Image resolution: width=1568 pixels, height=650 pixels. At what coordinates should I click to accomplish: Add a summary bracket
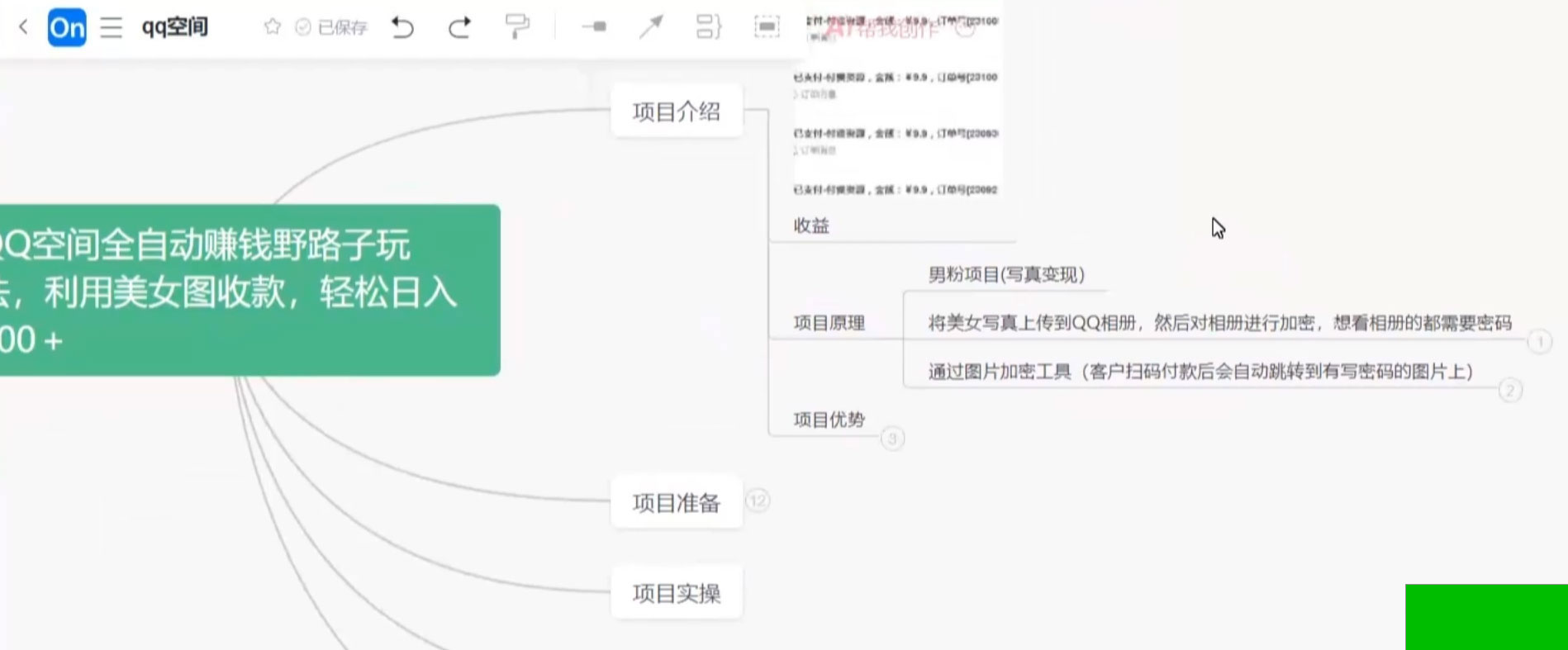pos(709,27)
